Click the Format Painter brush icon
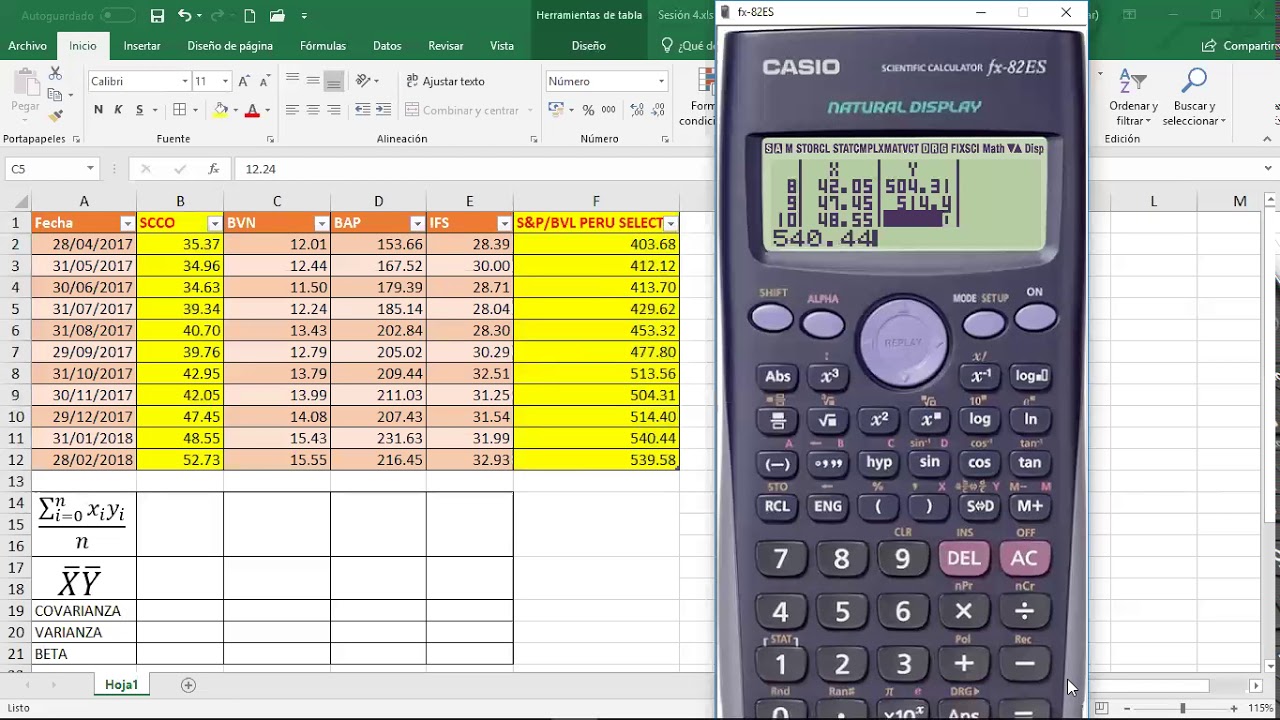This screenshot has width=1280, height=720. pyautogui.click(x=55, y=116)
